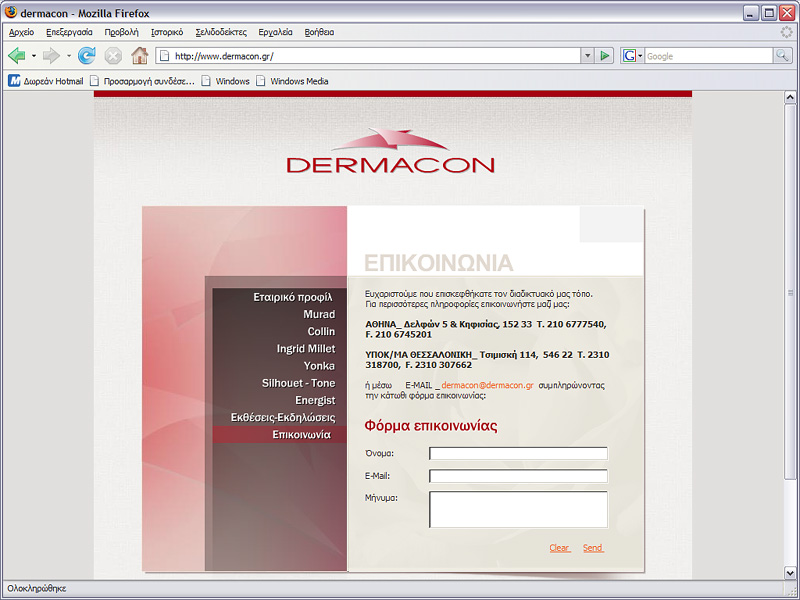The height and width of the screenshot is (600, 800).
Task: Open the search engine selector dropdown
Action: [x=640, y=56]
